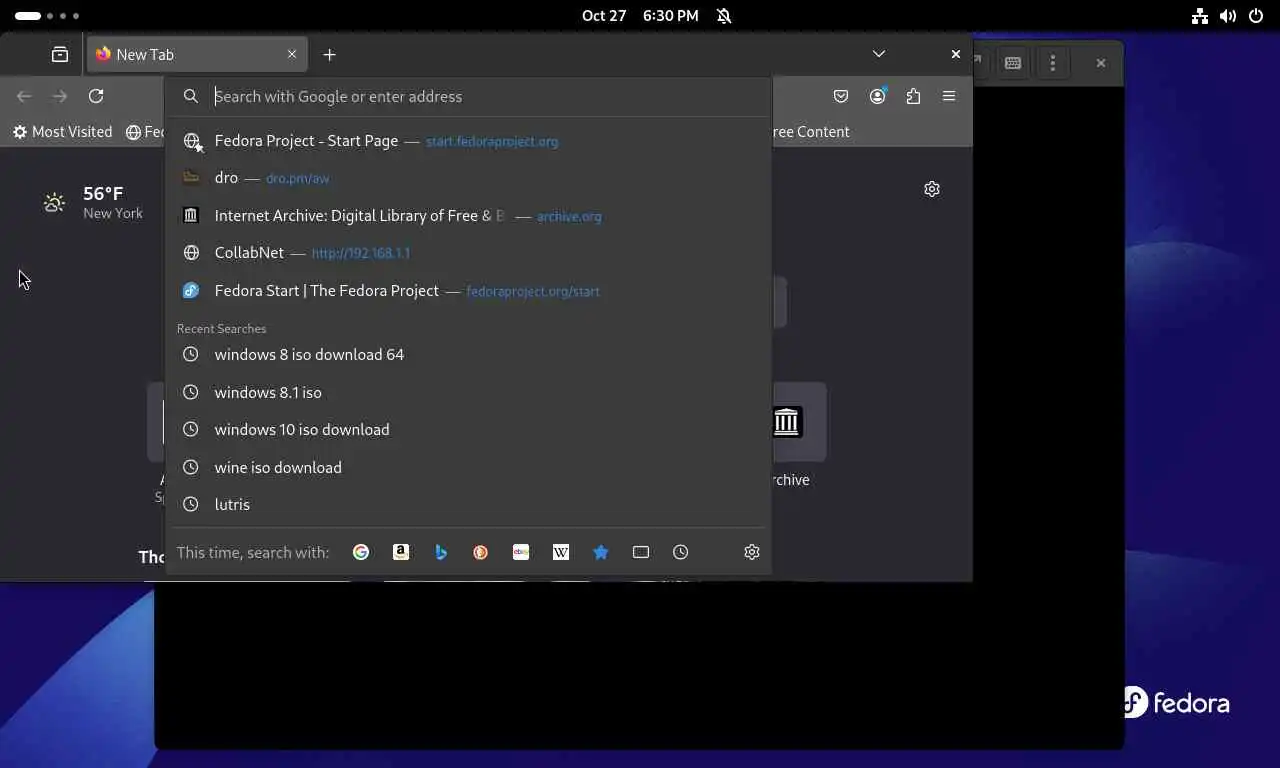This screenshot has height=768, width=1280.
Task: Select recent search wine iso download
Action: tap(468, 468)
